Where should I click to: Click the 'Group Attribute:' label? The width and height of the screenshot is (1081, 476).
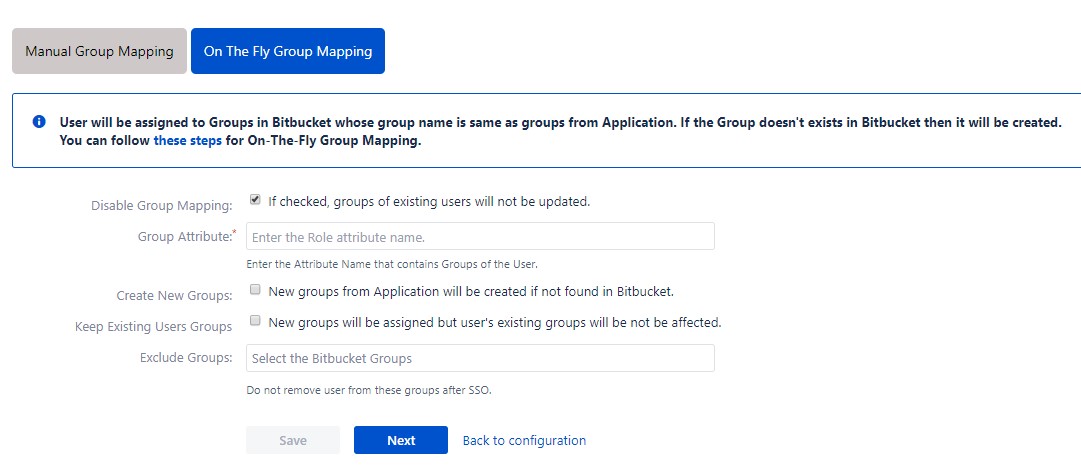coord(186,236)
